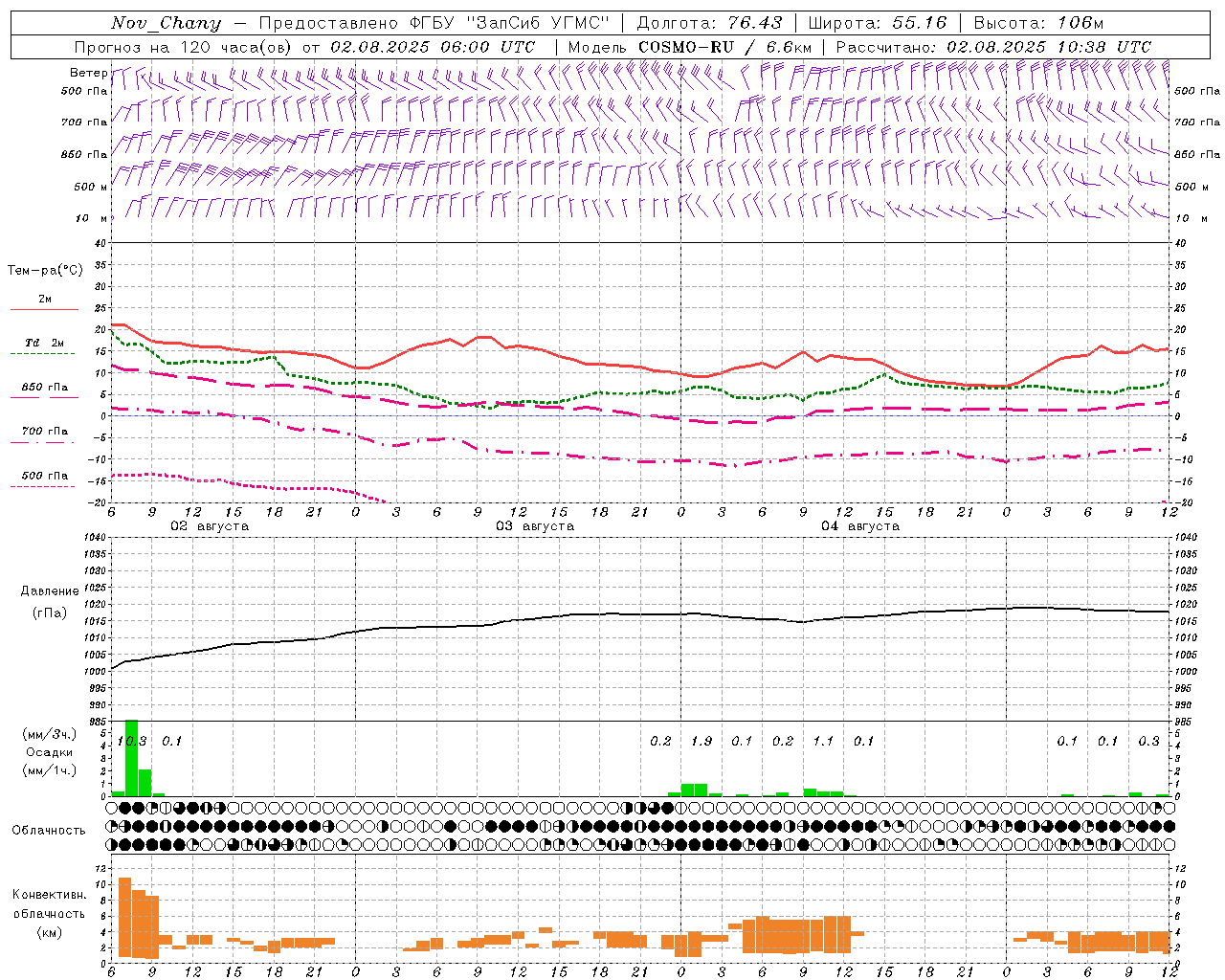The height and width of the screenshot is (980, 1225).
Task: Click the tallest green precipitation bar
Action: point(132,758)
